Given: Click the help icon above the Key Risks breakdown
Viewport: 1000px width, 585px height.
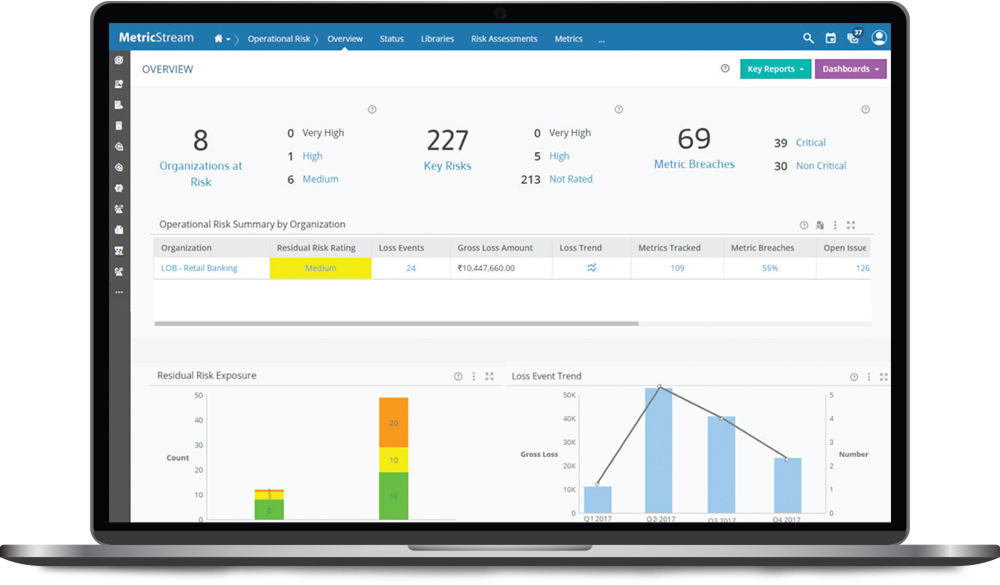Looking at the screenshot, I should 619,110.
